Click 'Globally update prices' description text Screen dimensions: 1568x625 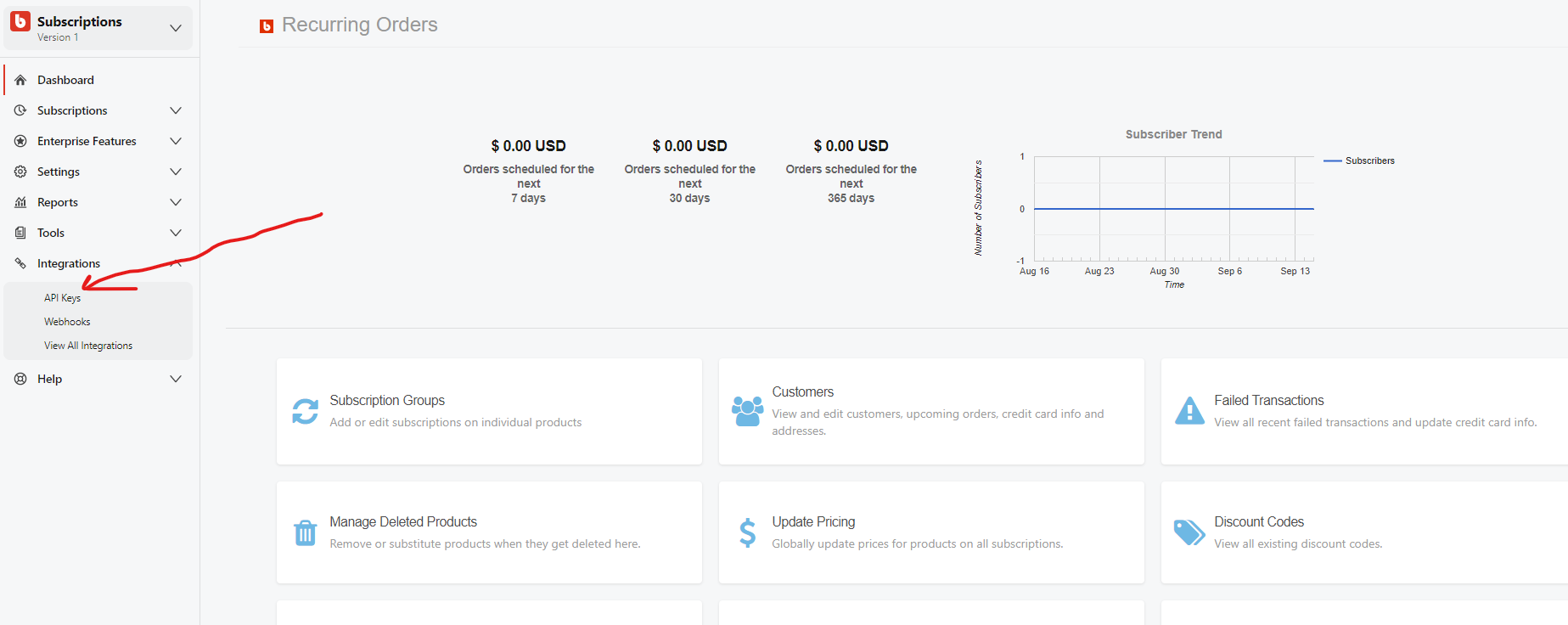pos(918,543)
